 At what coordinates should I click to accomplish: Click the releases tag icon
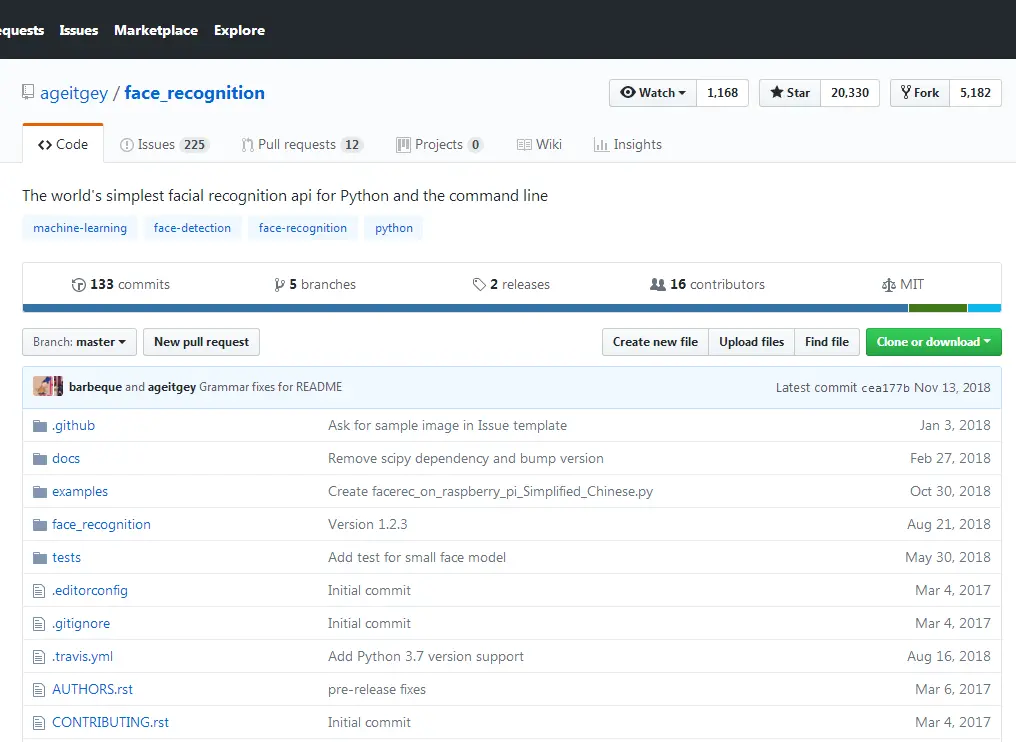(x=479, y=284)
